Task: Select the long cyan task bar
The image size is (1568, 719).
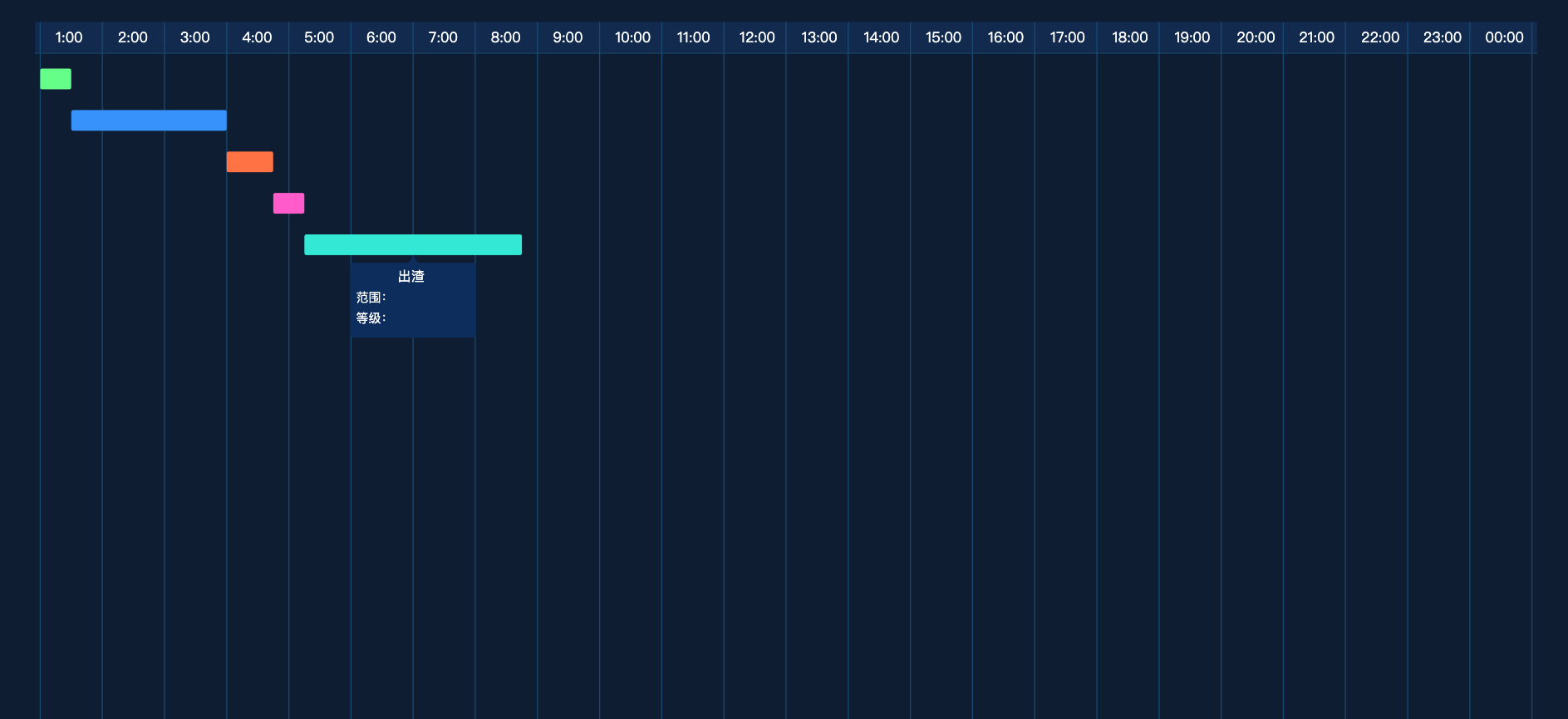Action: [x=413, y=245]
